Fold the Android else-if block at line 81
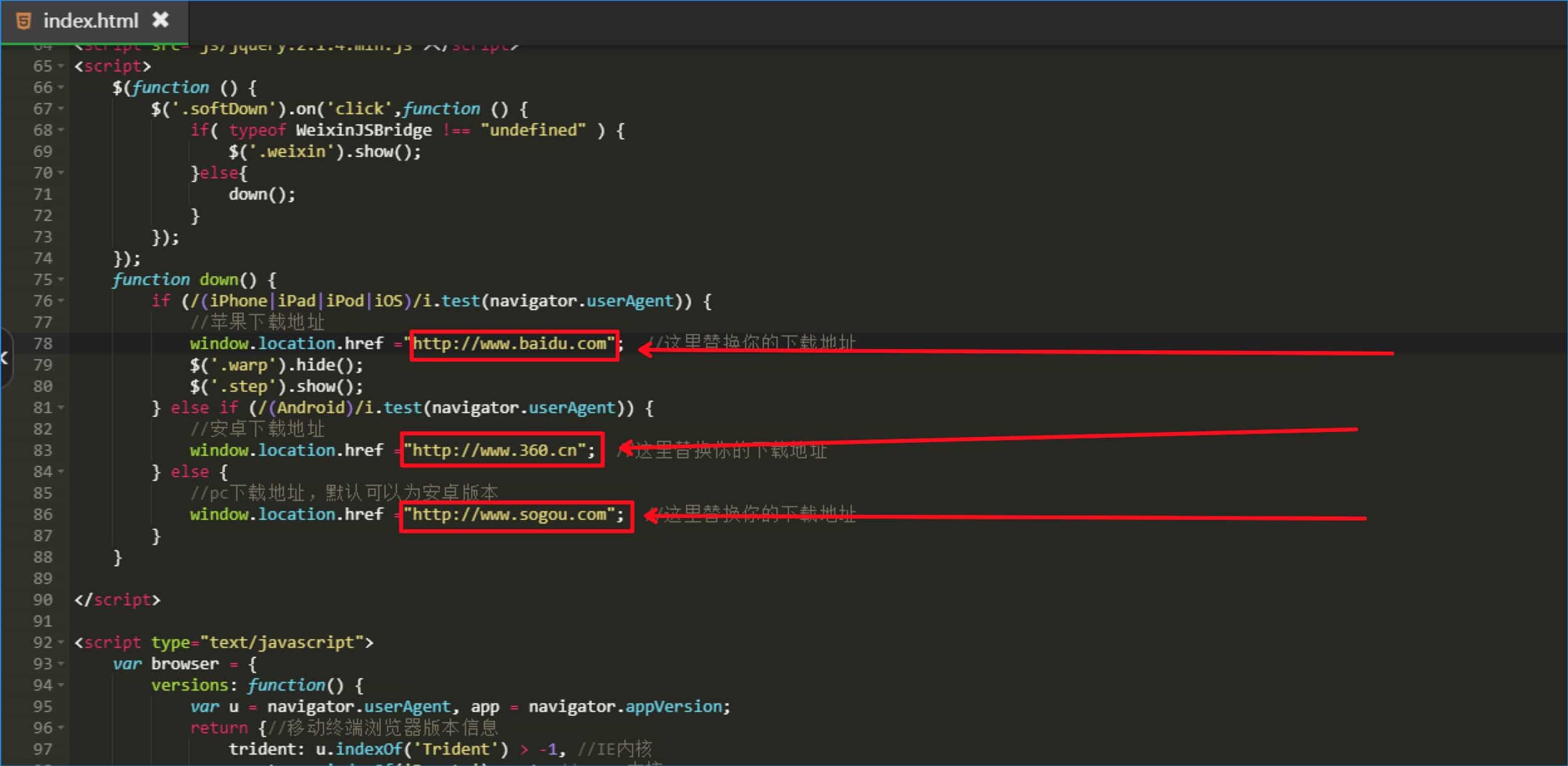 pyautogui.click(x=61, y=407)
